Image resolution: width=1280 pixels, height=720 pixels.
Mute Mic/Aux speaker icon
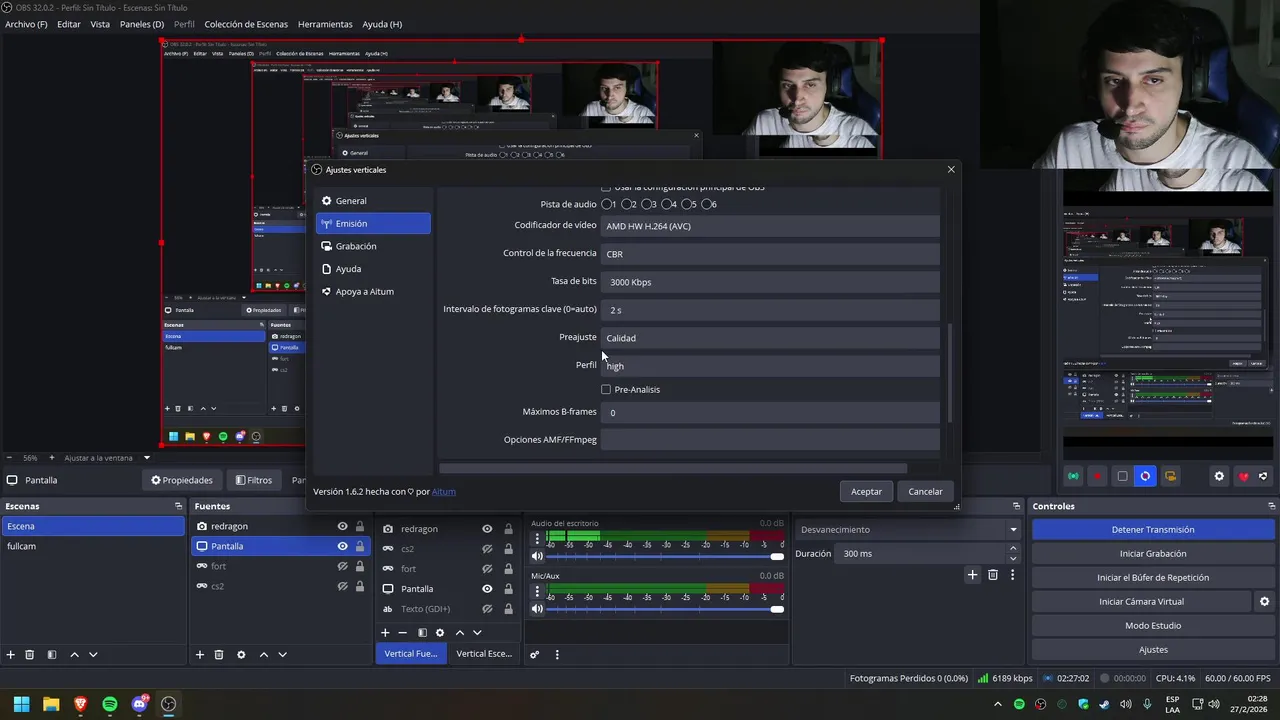point(537,609)
